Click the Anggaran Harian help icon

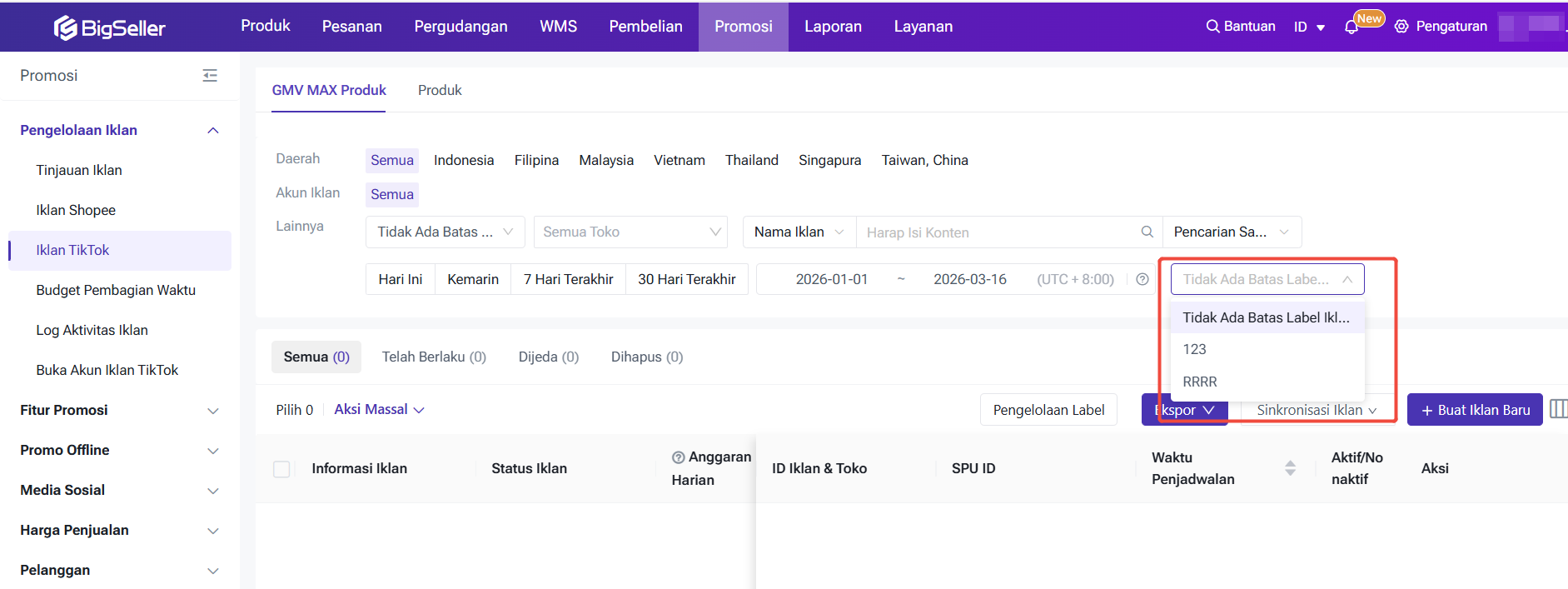click(678, 457)
